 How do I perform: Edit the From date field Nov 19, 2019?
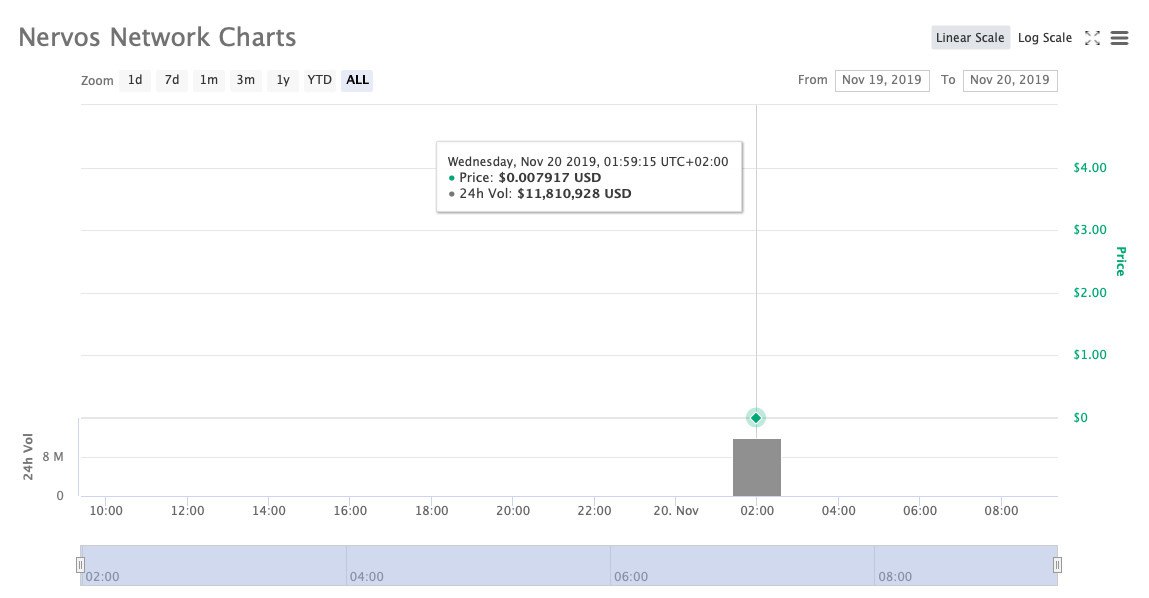coord(882,80)
